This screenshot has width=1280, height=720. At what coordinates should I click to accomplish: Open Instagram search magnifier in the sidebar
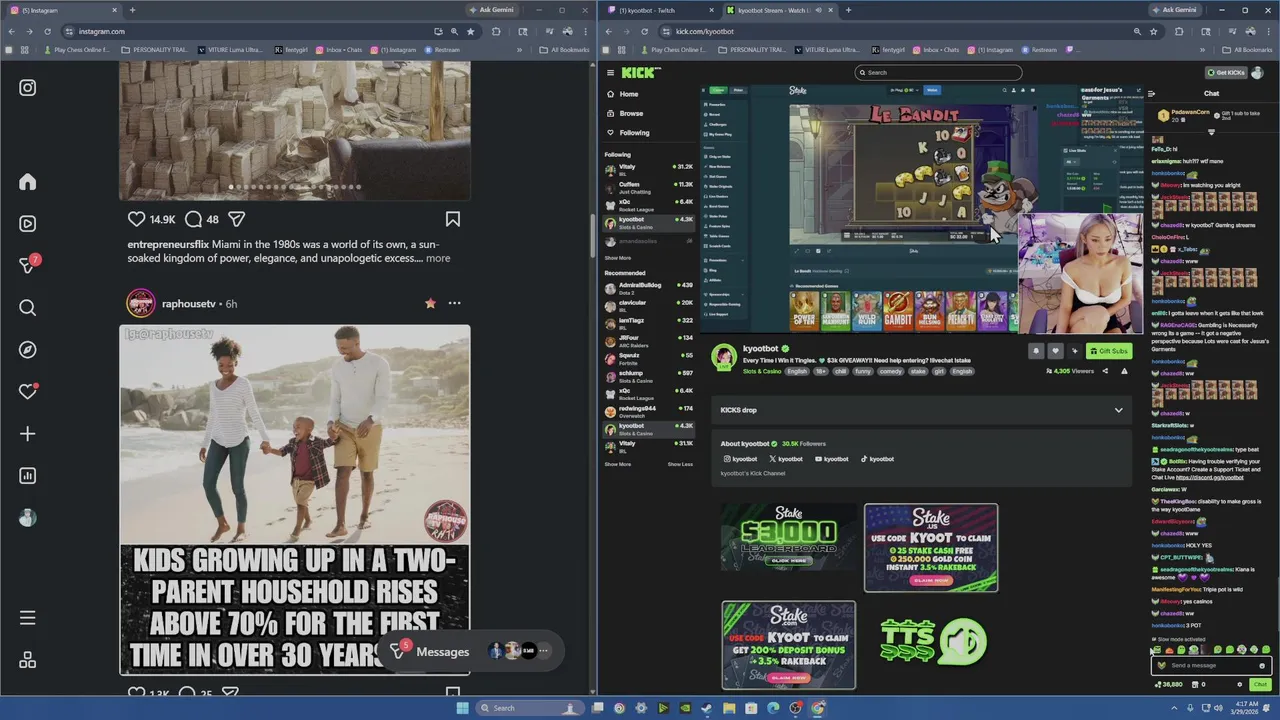tap(28, 308)
